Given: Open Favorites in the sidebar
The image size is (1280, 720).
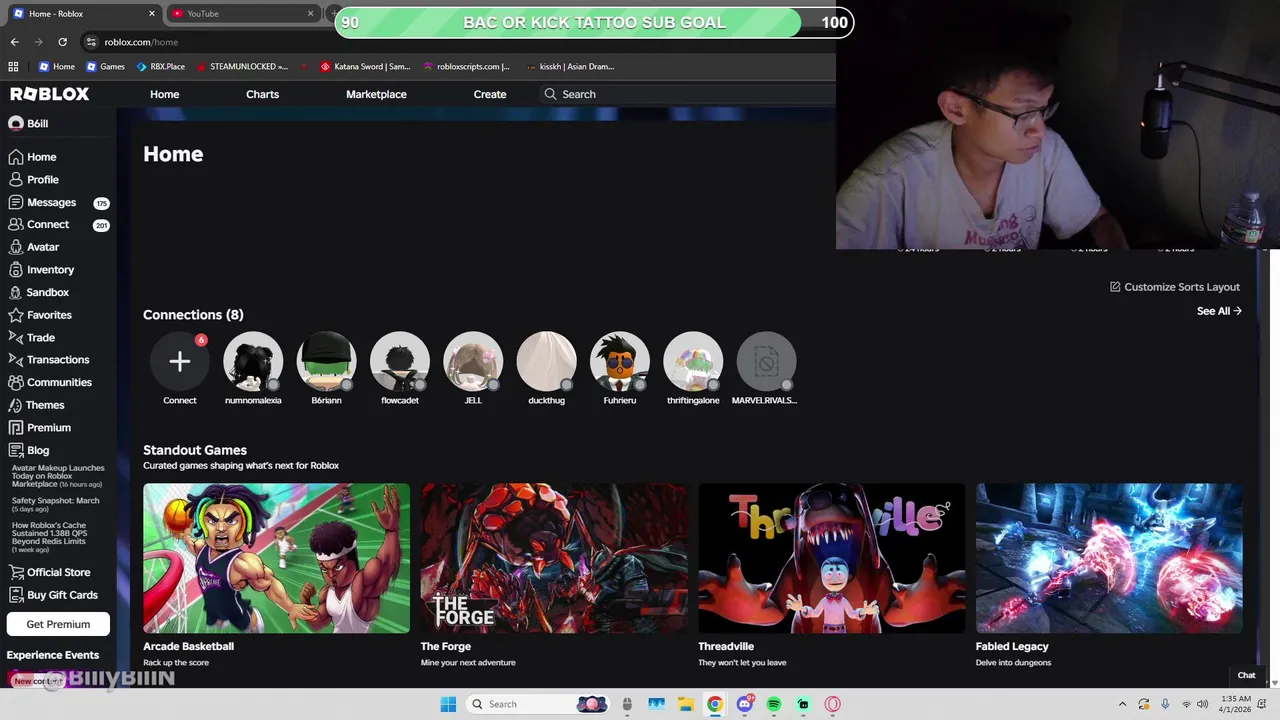Looking at the screenshot, I should [x=39, y=315].
